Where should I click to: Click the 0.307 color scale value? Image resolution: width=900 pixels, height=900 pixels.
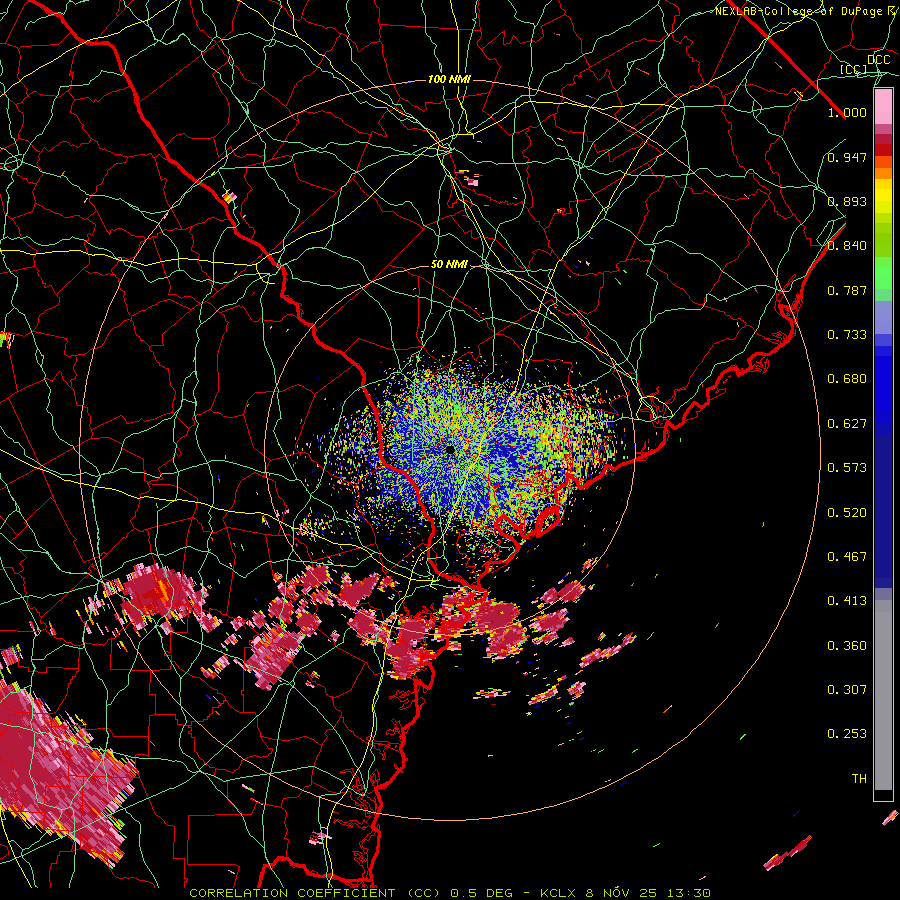[847, 689]
